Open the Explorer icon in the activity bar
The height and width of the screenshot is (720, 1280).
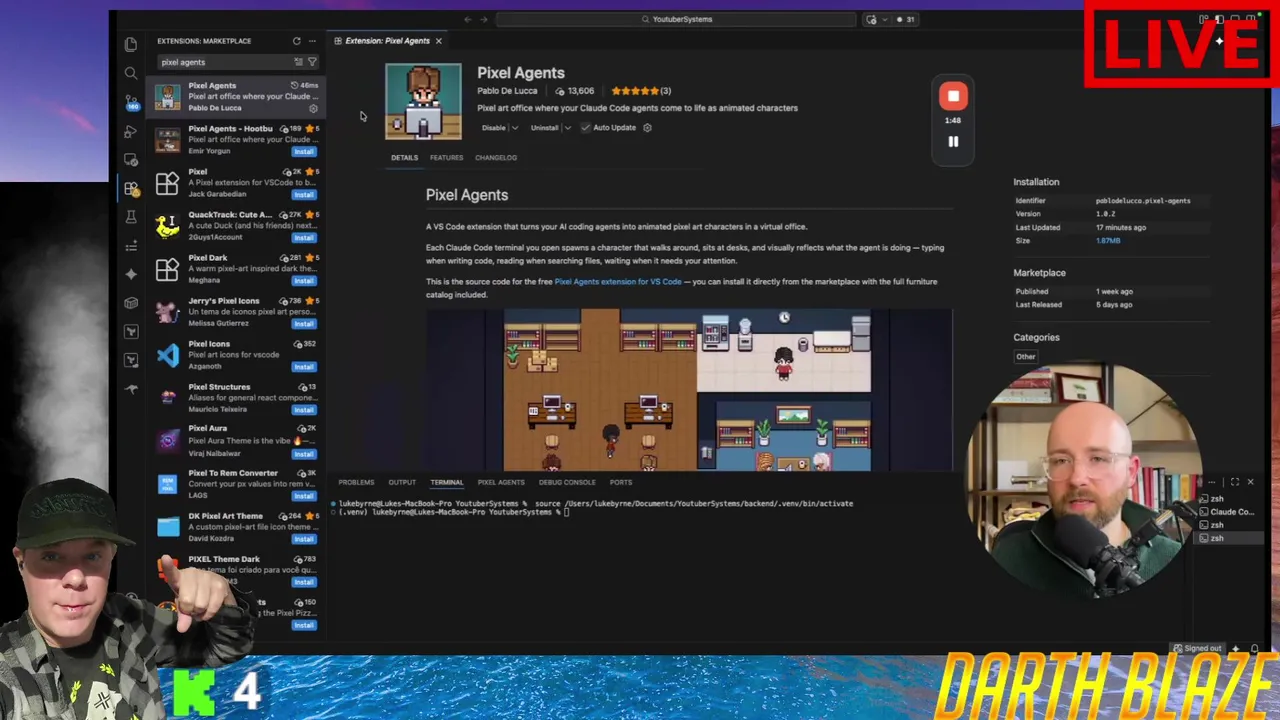tap(131, 44)
